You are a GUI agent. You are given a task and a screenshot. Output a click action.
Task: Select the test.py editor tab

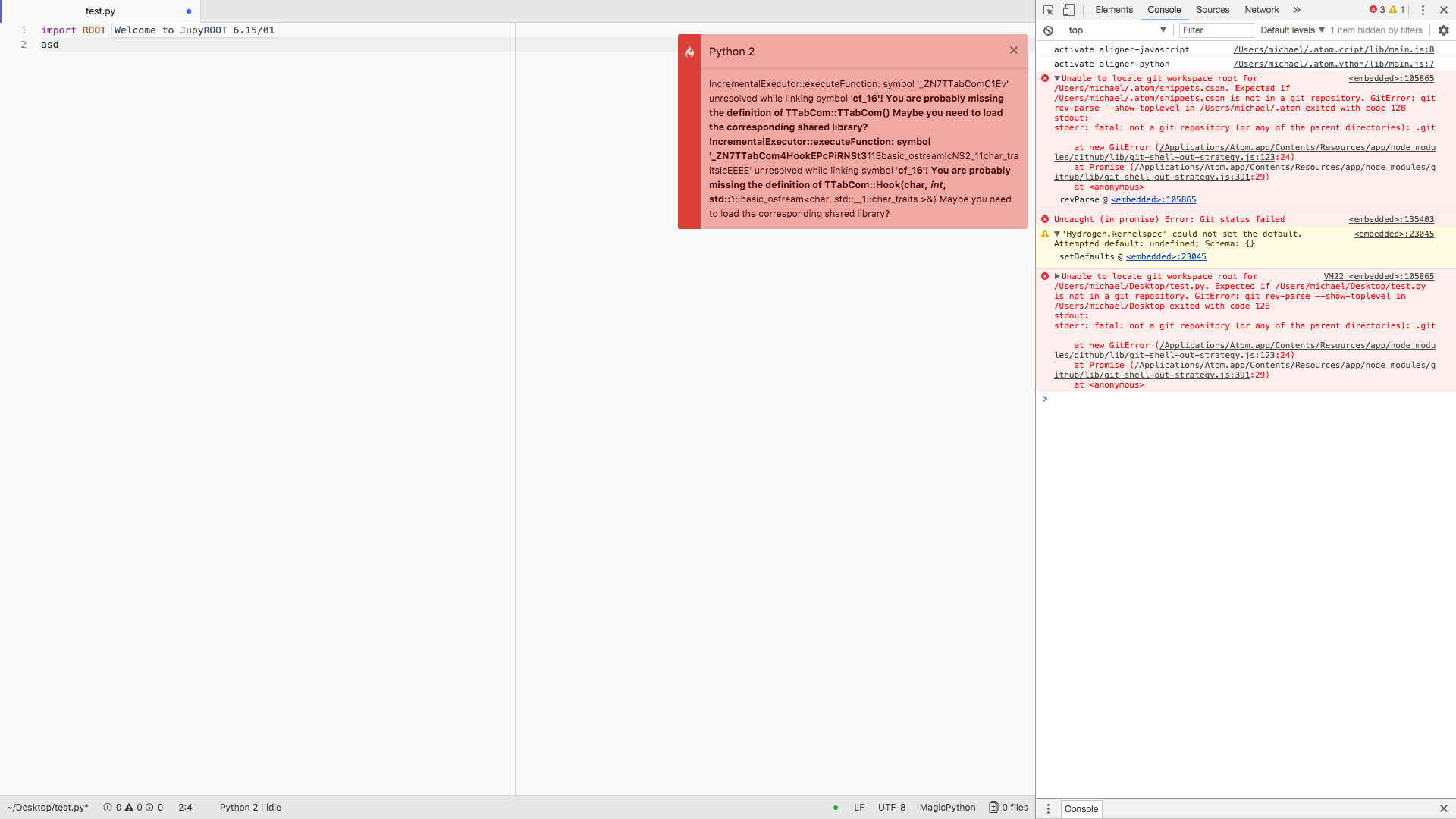click(101, 11)
